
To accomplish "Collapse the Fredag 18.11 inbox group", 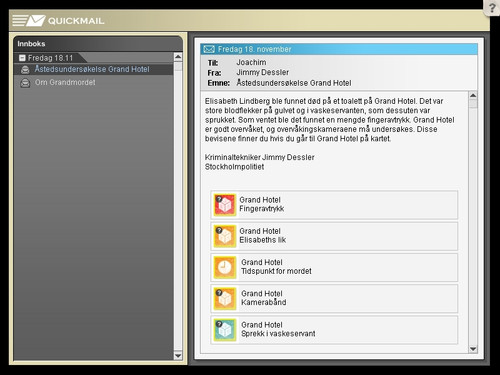I will [x=22, y=58].
